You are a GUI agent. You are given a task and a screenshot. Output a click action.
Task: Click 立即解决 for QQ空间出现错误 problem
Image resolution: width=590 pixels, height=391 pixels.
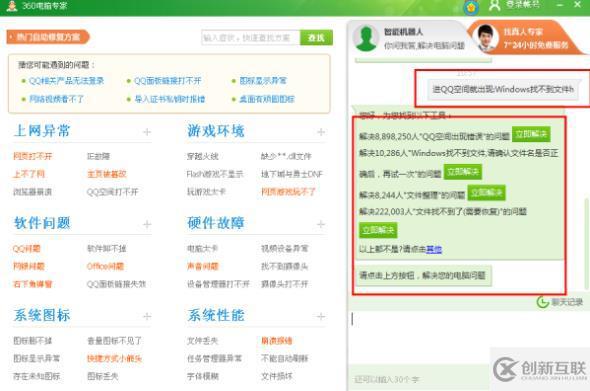coord(531,134)
